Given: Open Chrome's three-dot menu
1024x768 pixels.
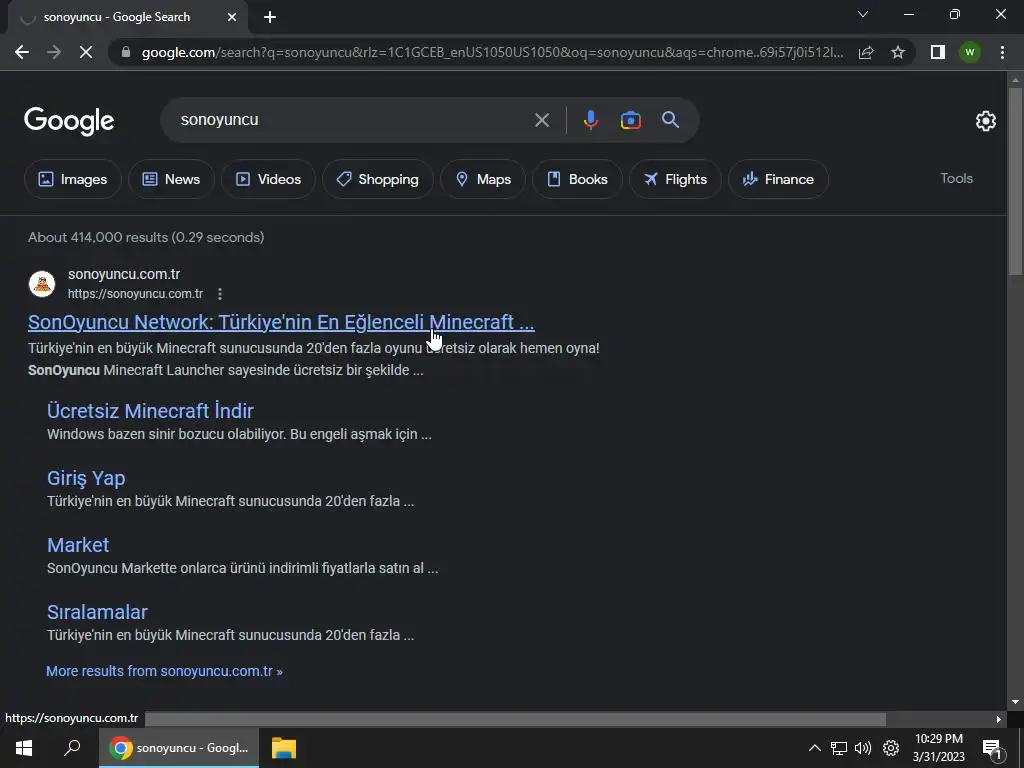Looking at the screenshot, I should tap(1002, 52).
